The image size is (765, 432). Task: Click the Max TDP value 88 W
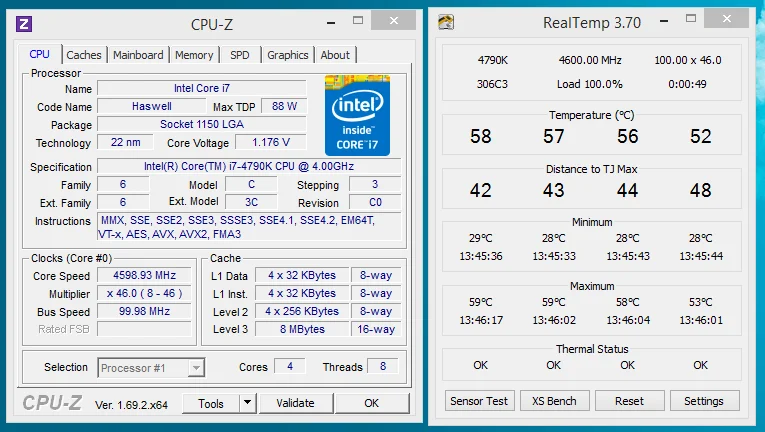coord(284,106)
